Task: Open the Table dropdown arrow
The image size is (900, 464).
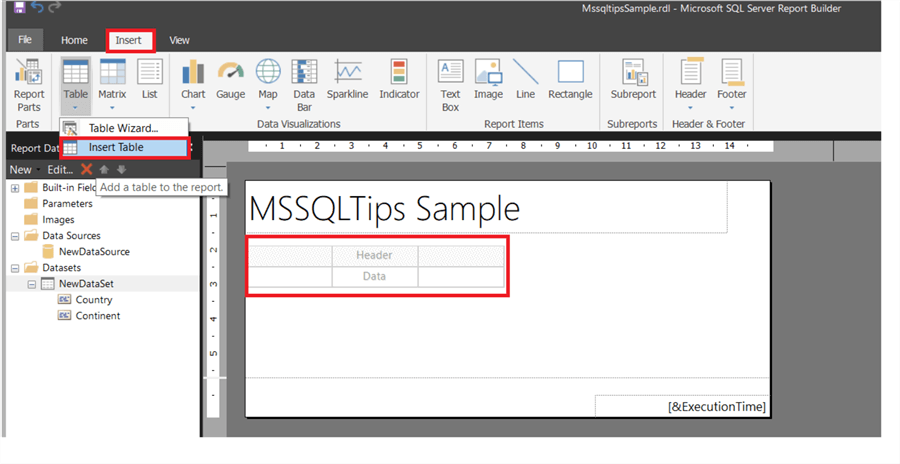Action: click(x=76, y=107)
